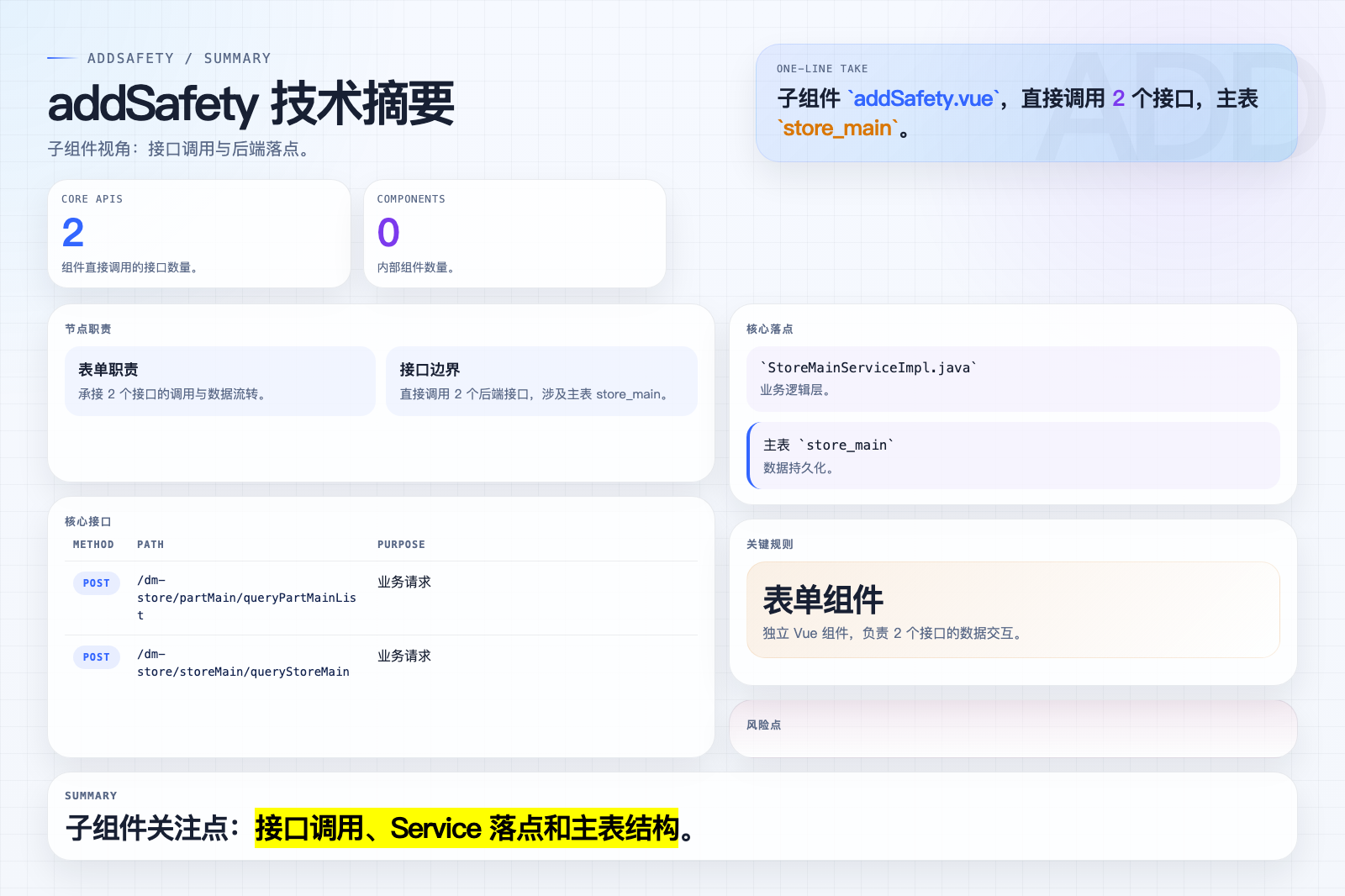This screenshot has width=1345, height=896.
Task: Click the COMPONENTS label
Action: click(411, 199)
